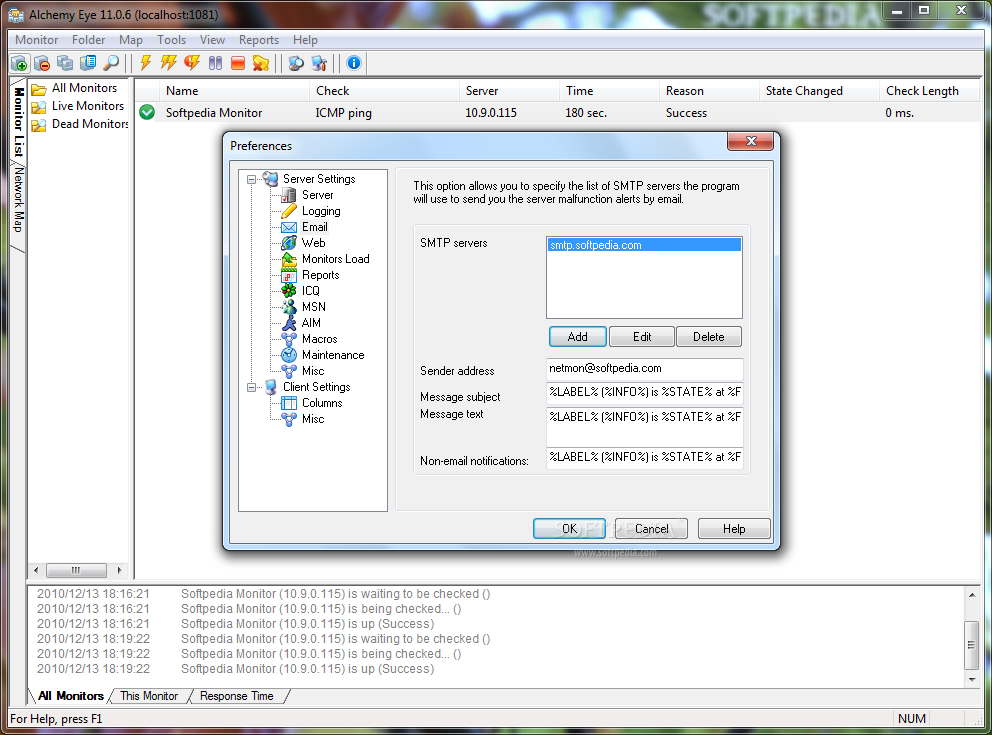Click the pause monitoring toolbar icon
The height and width of the screenshot is (735, 992).
point(215,63)
